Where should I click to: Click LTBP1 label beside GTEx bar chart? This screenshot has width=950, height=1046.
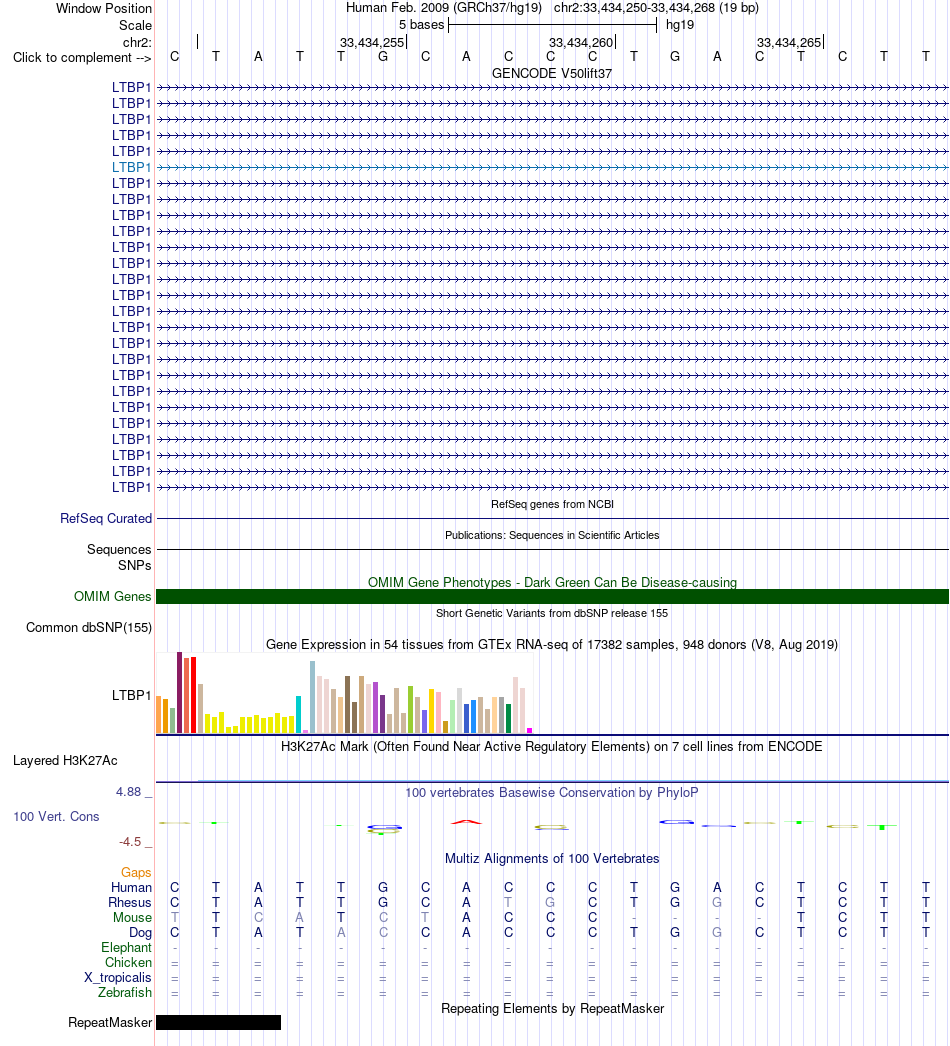(x=131, y=695)
